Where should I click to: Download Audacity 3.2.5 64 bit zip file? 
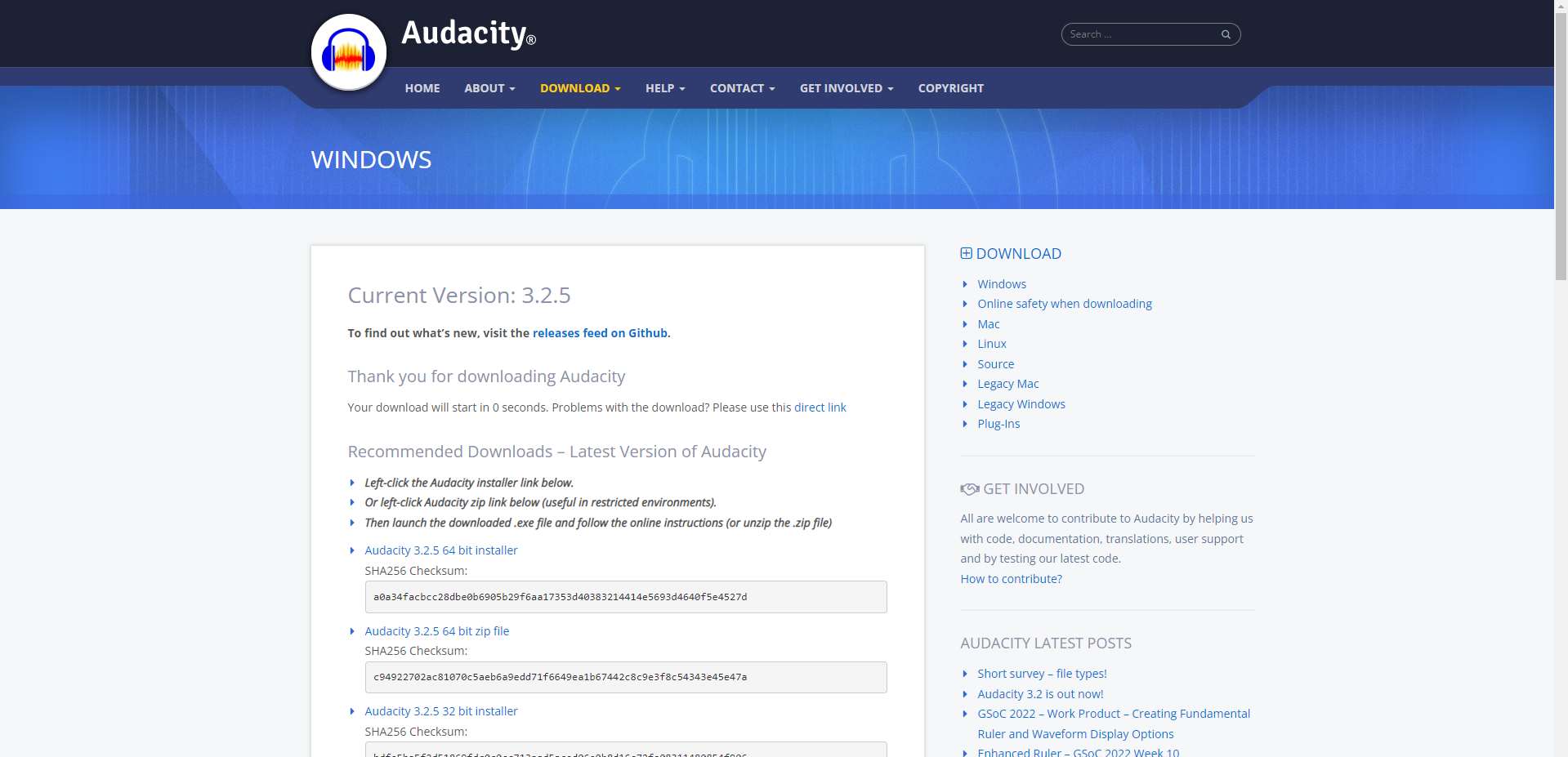click(437, 631)
